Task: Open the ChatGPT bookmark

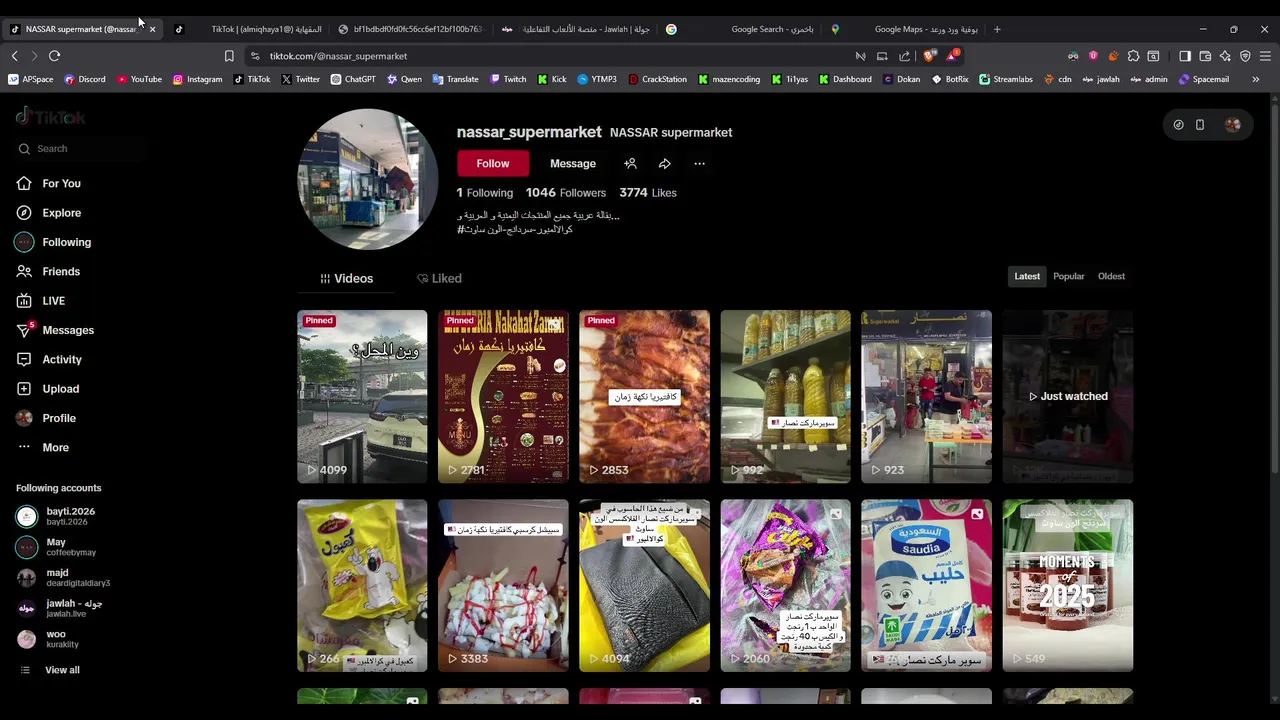Action: point(353,79)
